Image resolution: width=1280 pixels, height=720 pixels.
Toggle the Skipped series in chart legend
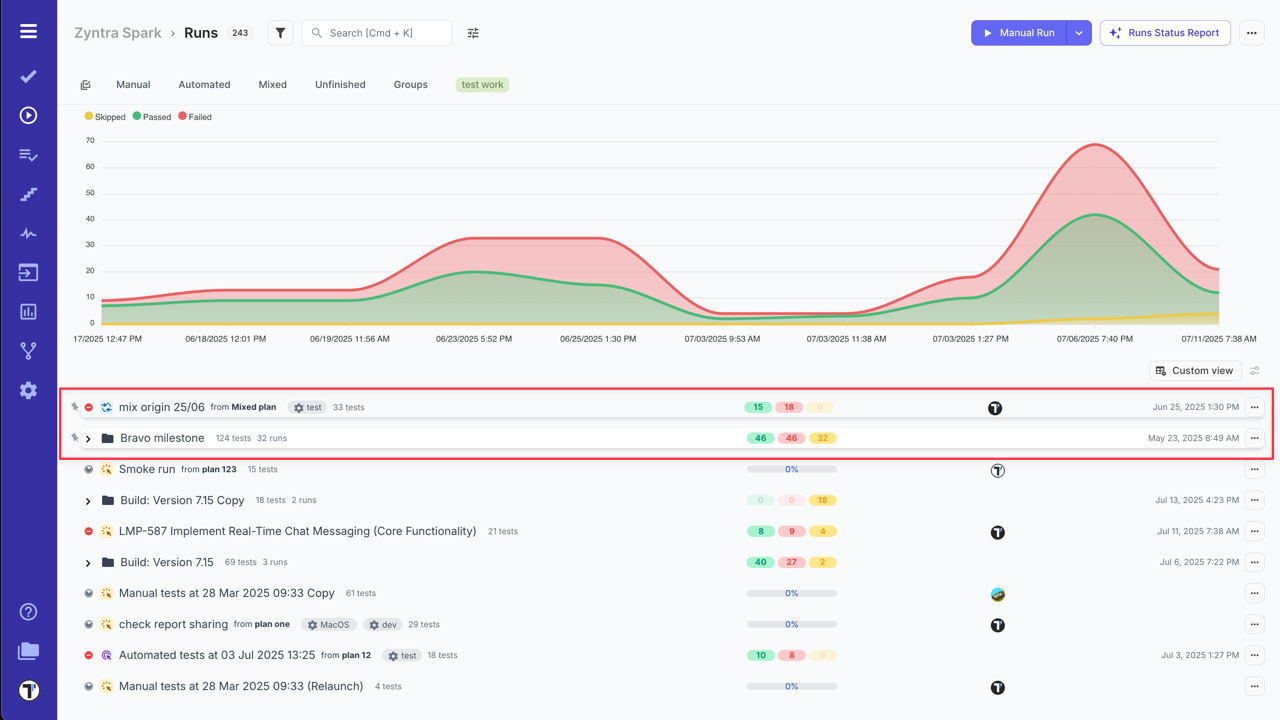click(x=105, y=117)
